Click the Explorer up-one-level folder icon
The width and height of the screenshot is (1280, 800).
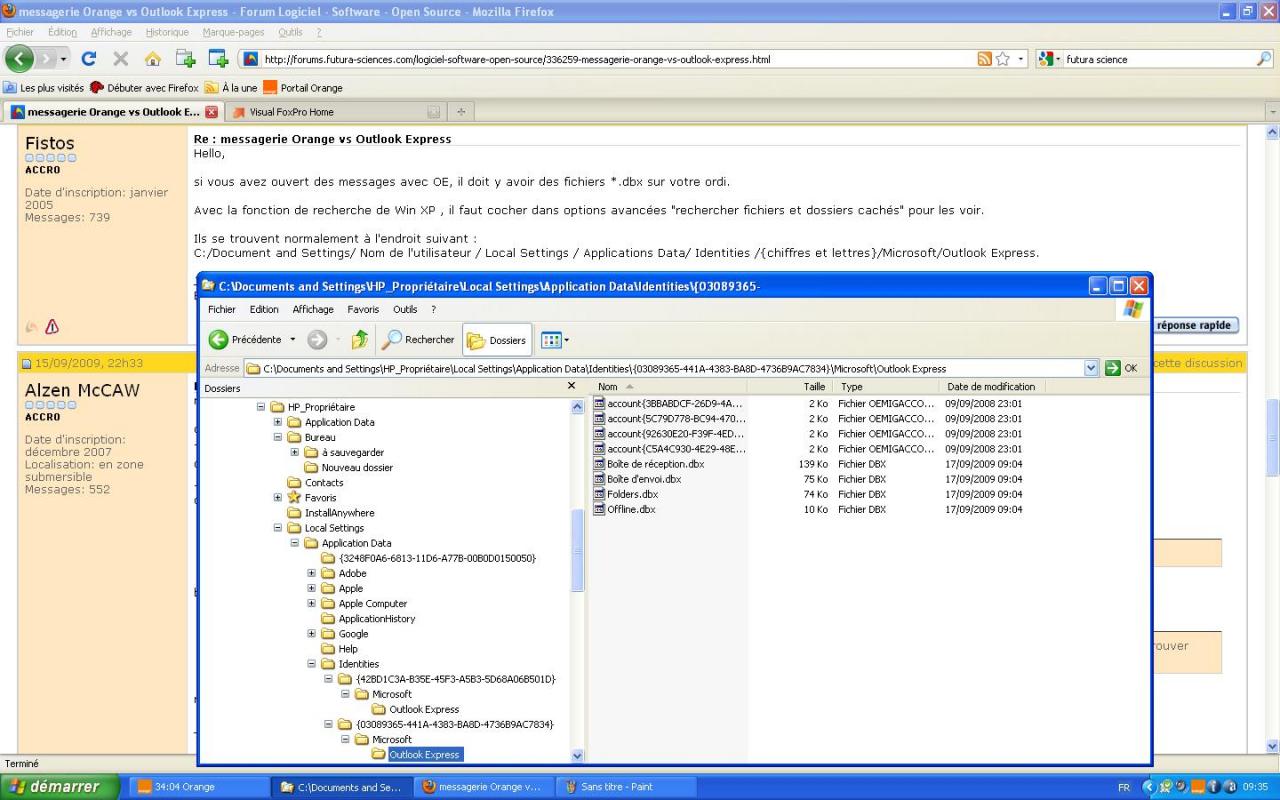pyautogui.click(x=360, y=340)
